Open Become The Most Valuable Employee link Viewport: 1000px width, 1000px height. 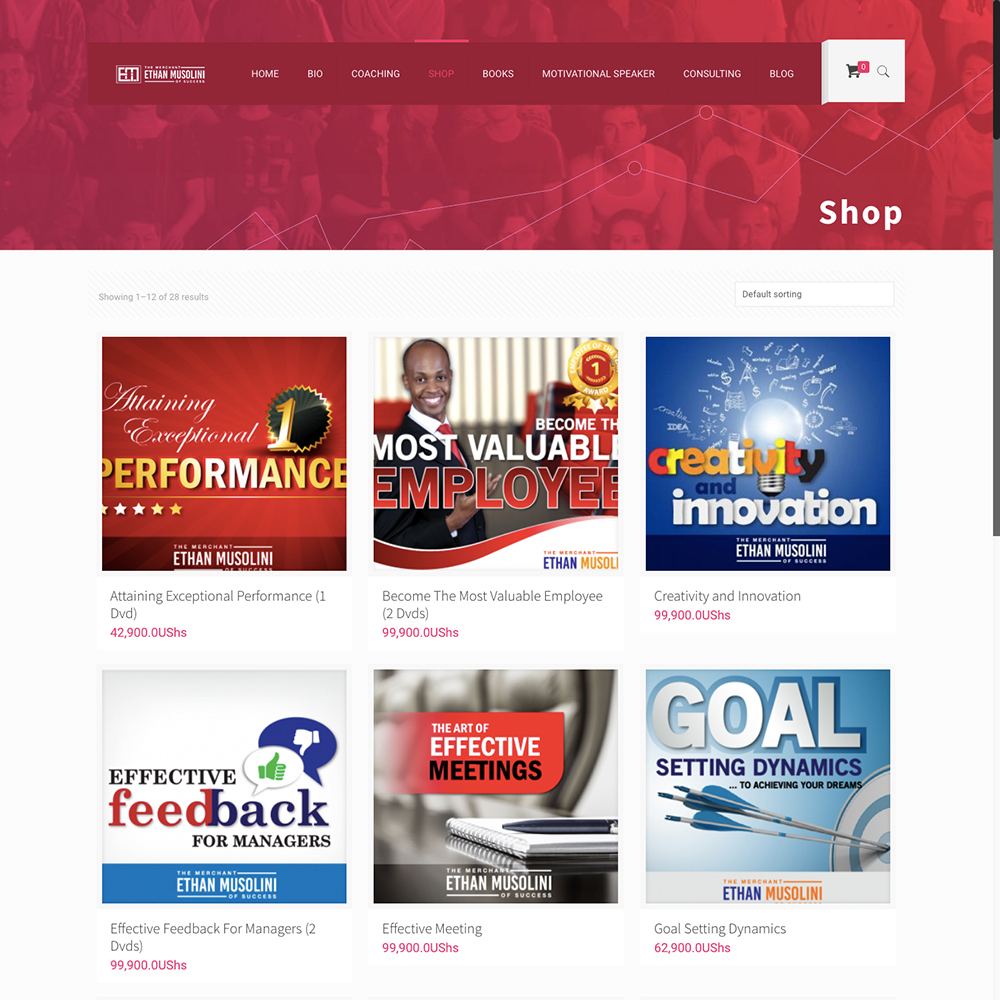(492, 605)
